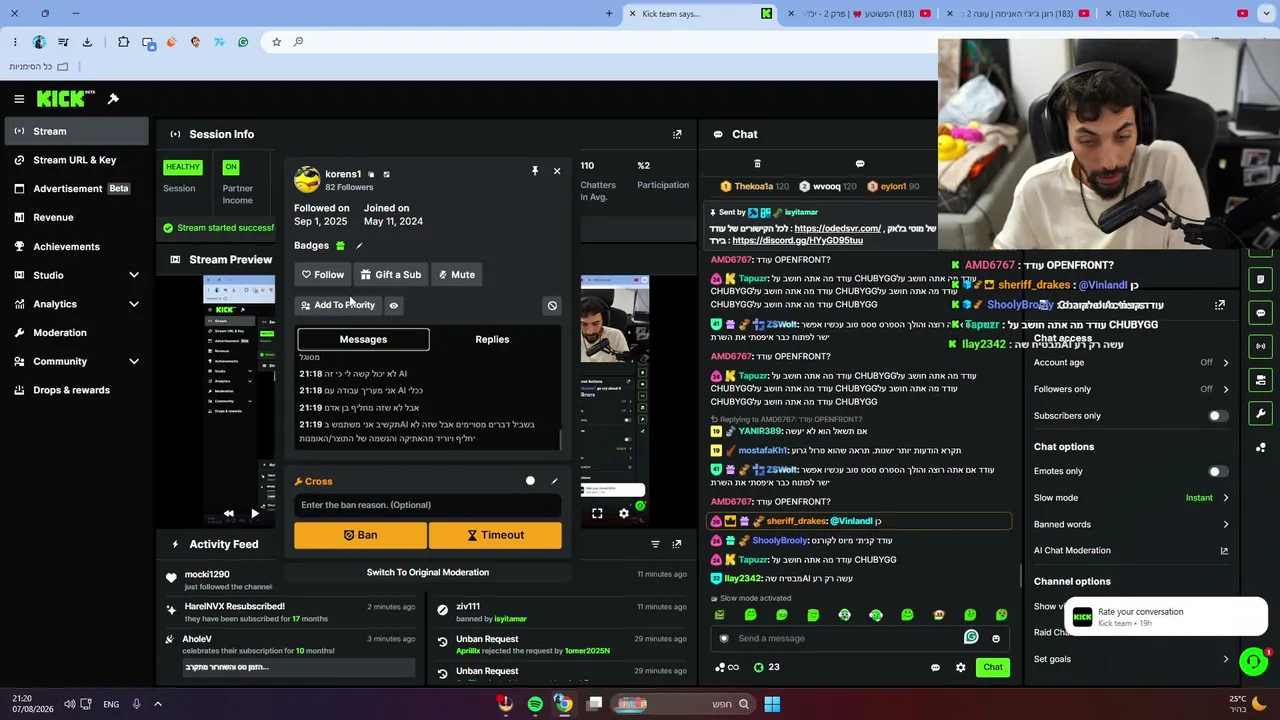1280x720 pixels.
Task: Edit korens1's badges with the pencil icon
Action: [359, 246]
